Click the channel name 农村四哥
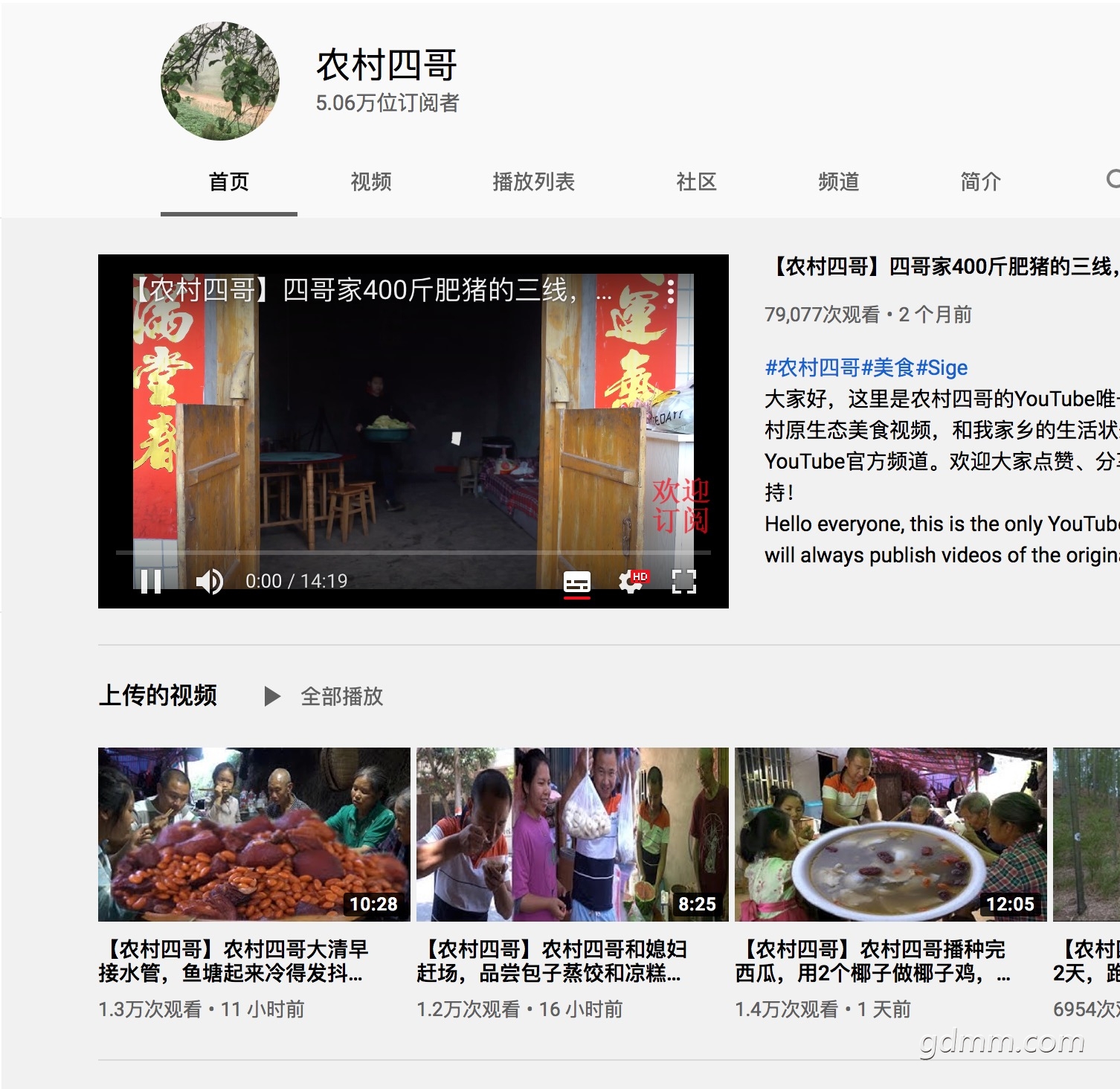This screenshot has height=1089, width=1120. [387, 65]
